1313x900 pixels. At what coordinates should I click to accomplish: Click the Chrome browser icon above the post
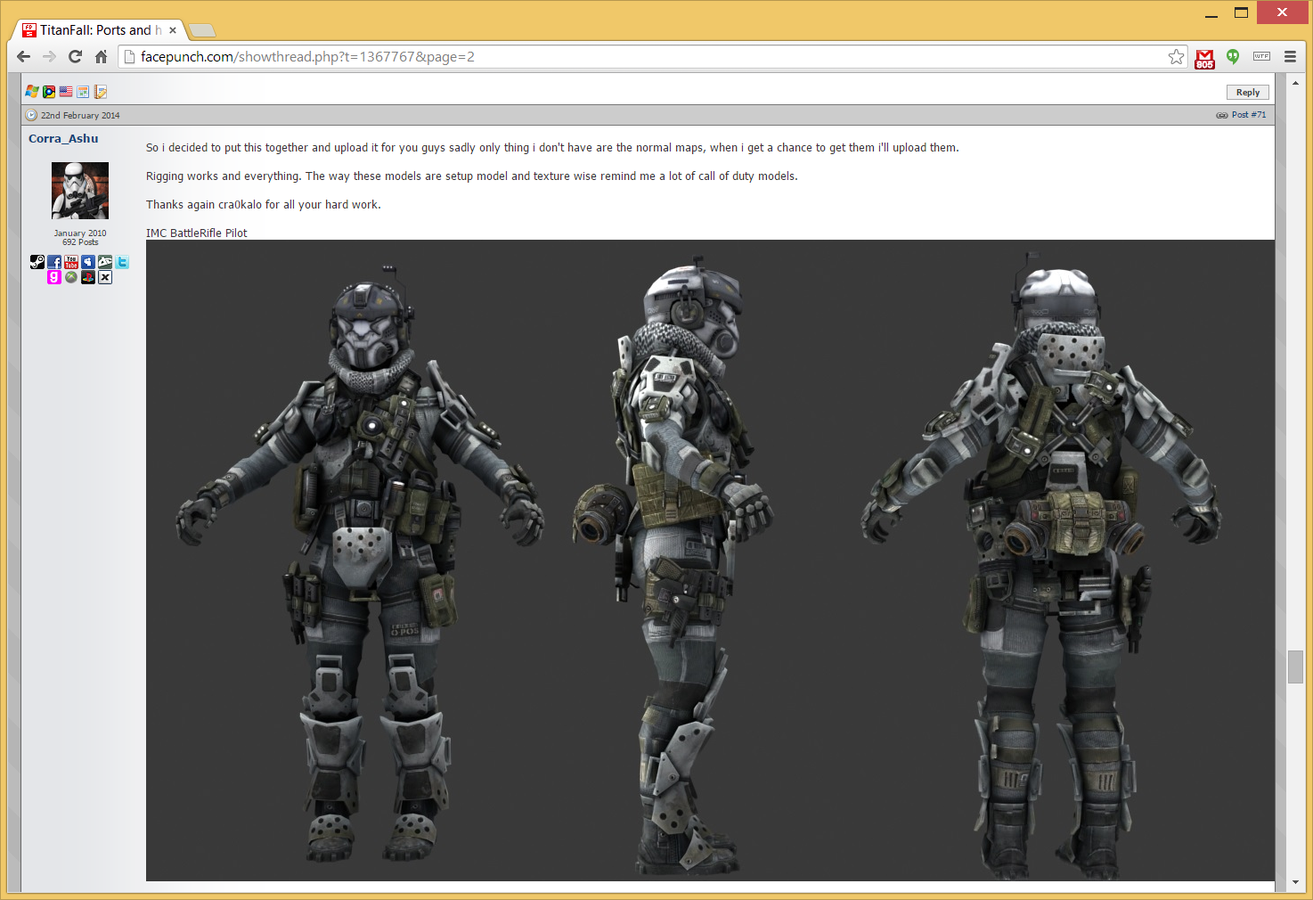pos(49,92)
